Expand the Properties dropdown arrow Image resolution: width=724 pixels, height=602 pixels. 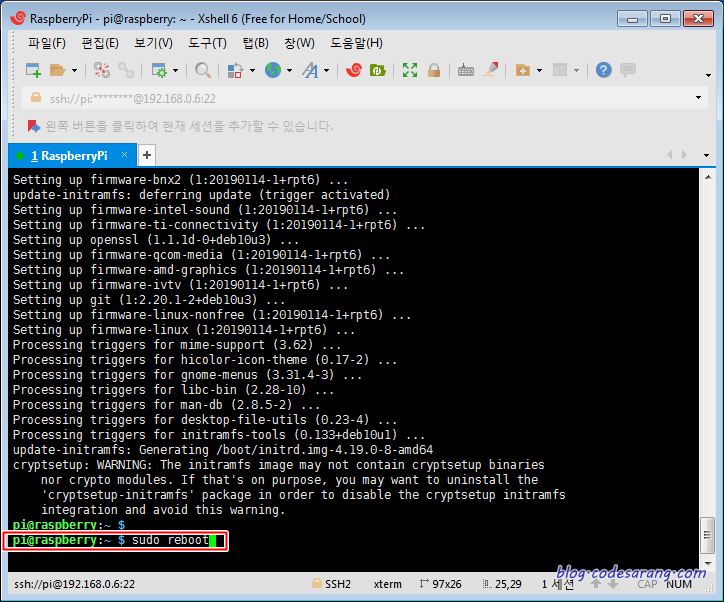click(175, 71)
